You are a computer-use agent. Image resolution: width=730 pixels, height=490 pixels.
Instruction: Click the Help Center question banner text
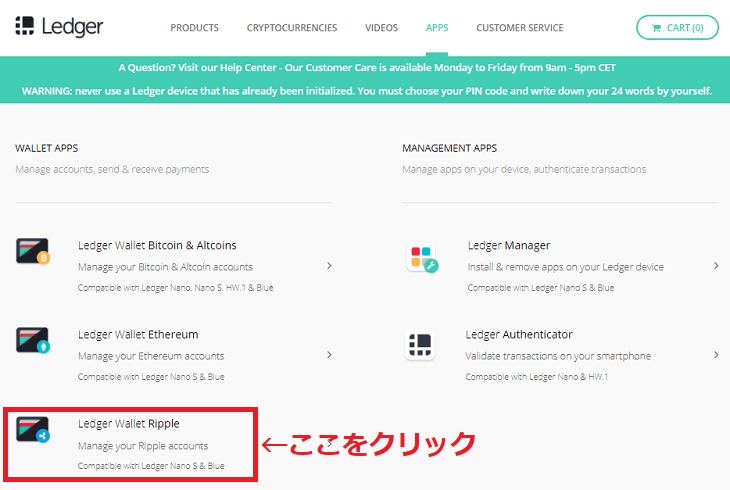(367, 68)
